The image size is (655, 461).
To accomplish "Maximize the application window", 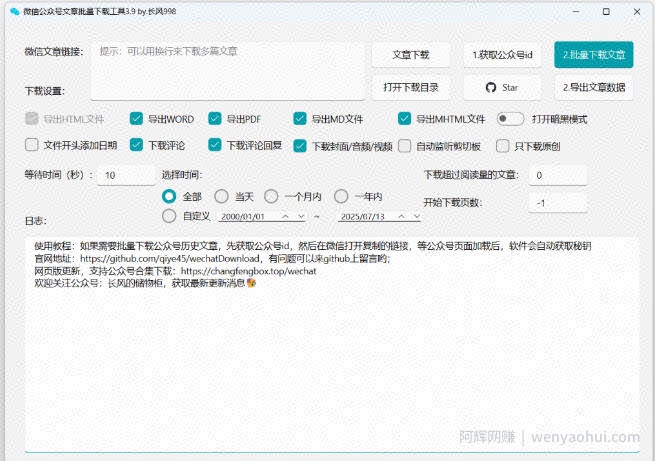I will (x=606, y=12).
